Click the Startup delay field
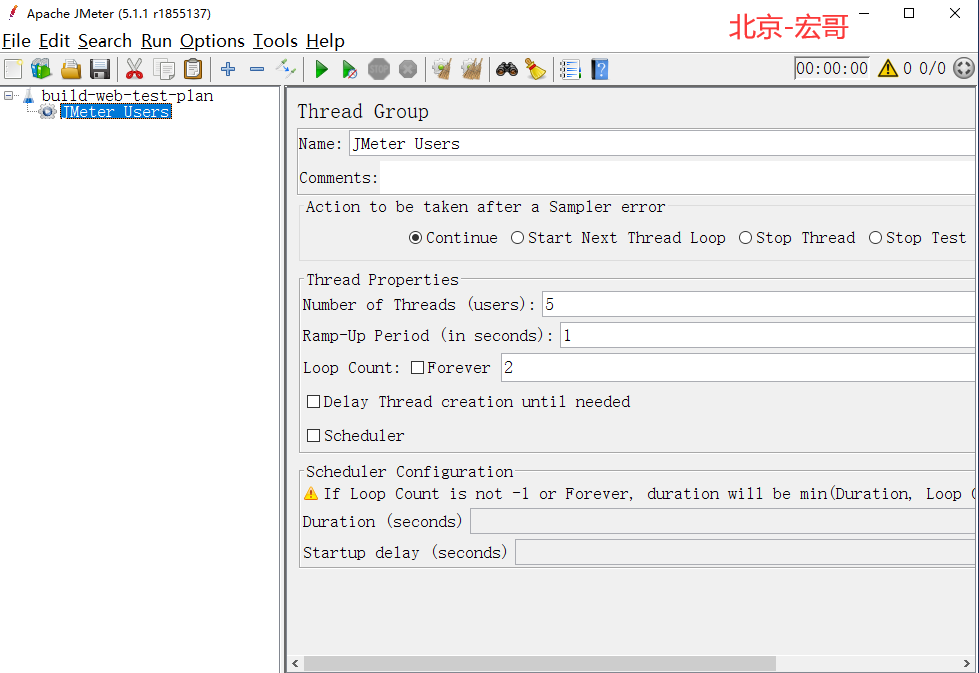Viewport: 979px width, 673px height. point(745,553)
